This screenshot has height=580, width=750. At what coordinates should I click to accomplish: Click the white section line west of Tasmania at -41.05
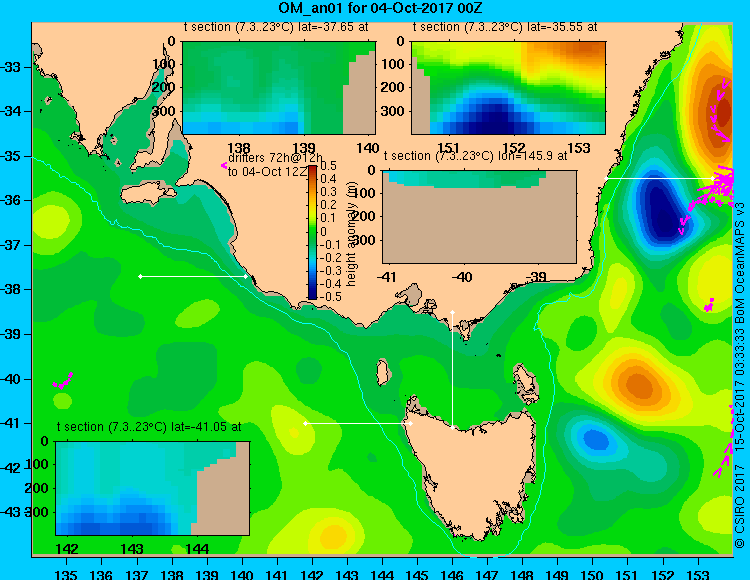[x=358, y=423]
